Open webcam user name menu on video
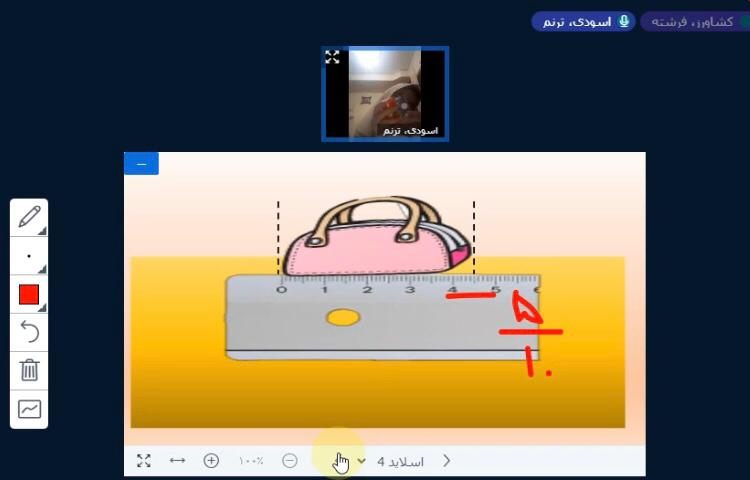750x480 pixels. 411,130
